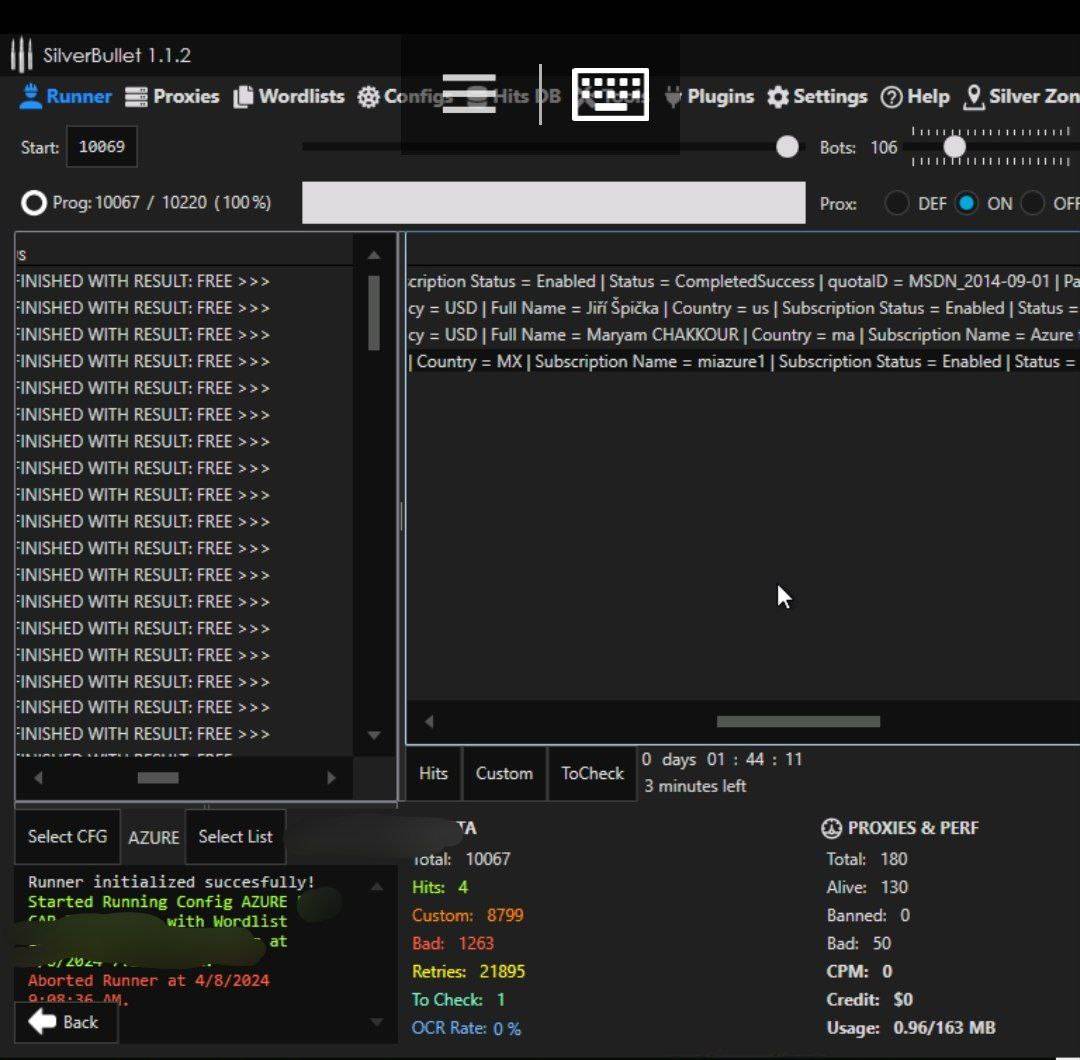Image resolution: width=1080 pixels, height=1060 pixels.
Task: Click the Help question mark icon
Action: (x=891, y=97)
